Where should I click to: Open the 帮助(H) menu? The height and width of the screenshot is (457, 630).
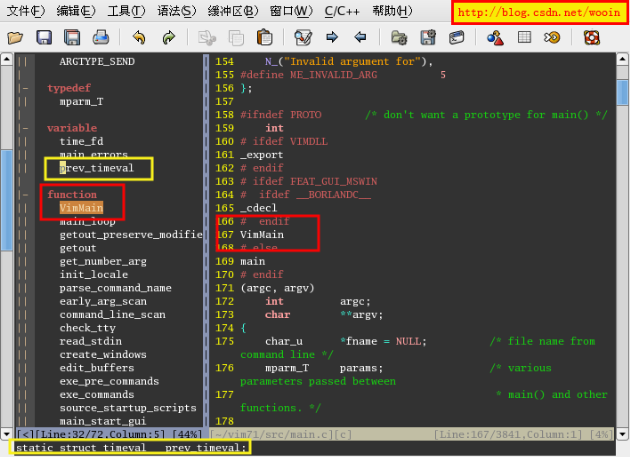coord(392,11)
